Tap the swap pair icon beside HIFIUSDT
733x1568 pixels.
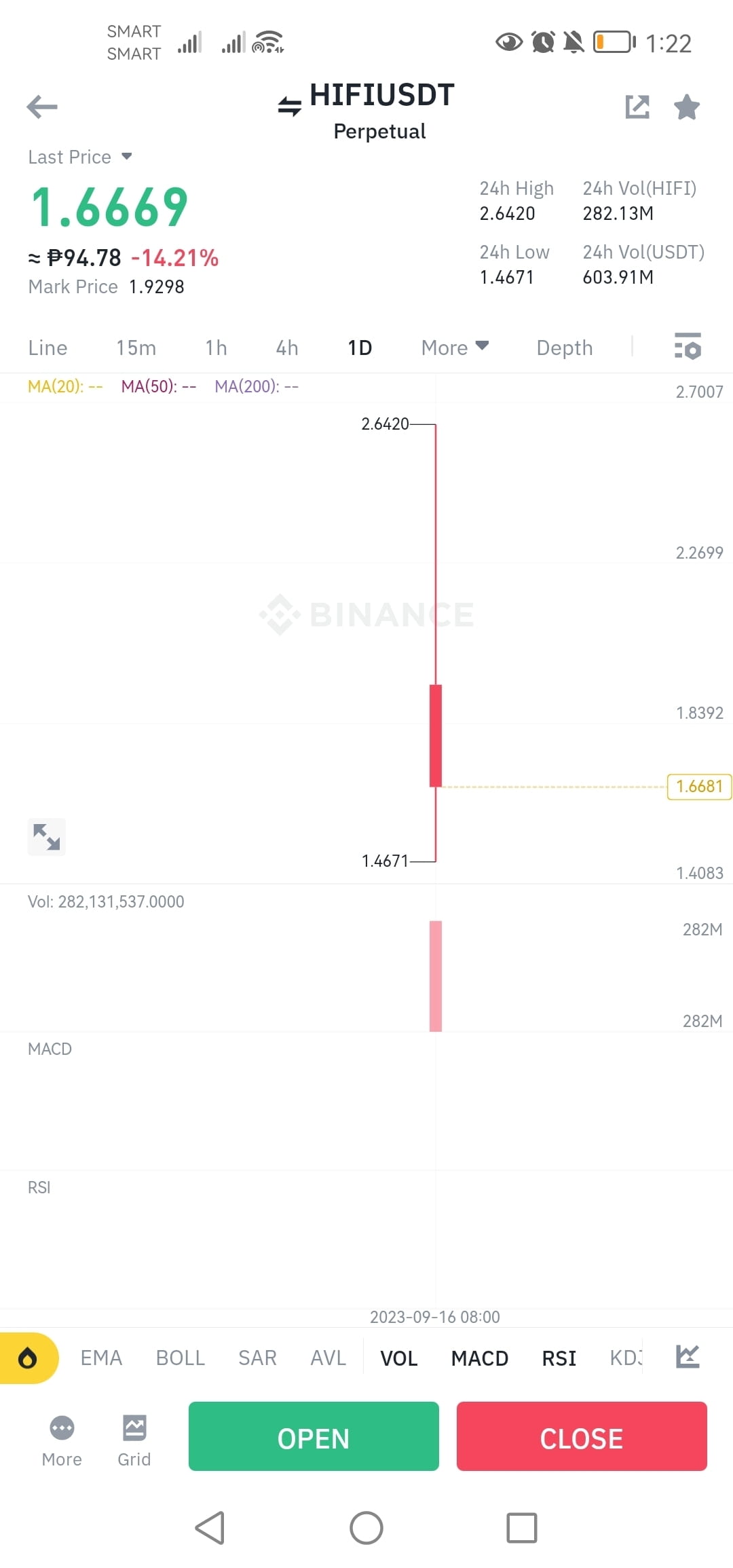(x=290, y=106)
